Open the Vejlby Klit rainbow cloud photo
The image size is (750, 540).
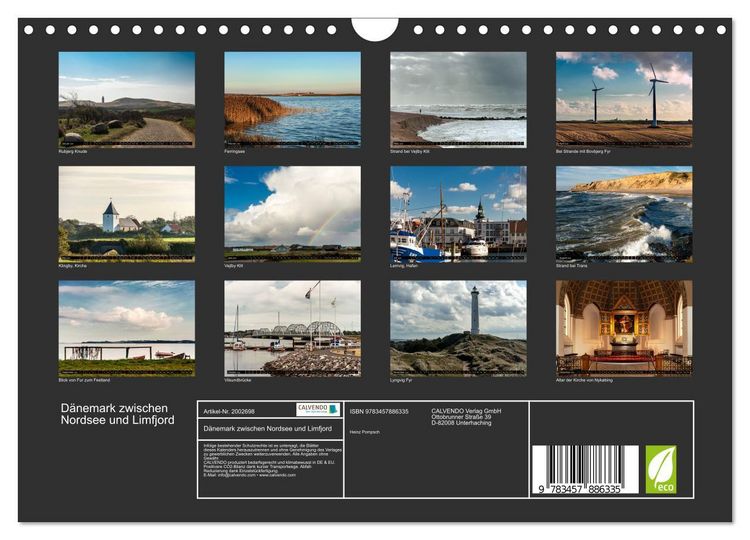click(x=292, y=214)
